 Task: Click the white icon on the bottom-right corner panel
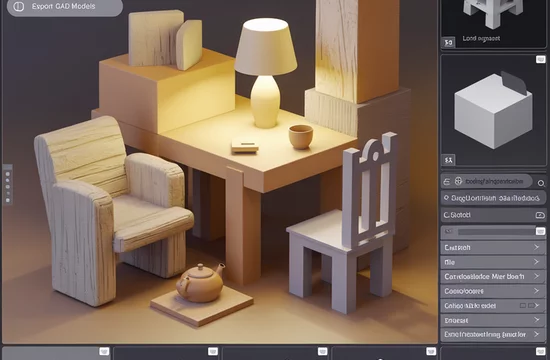(x=541, y=351)
